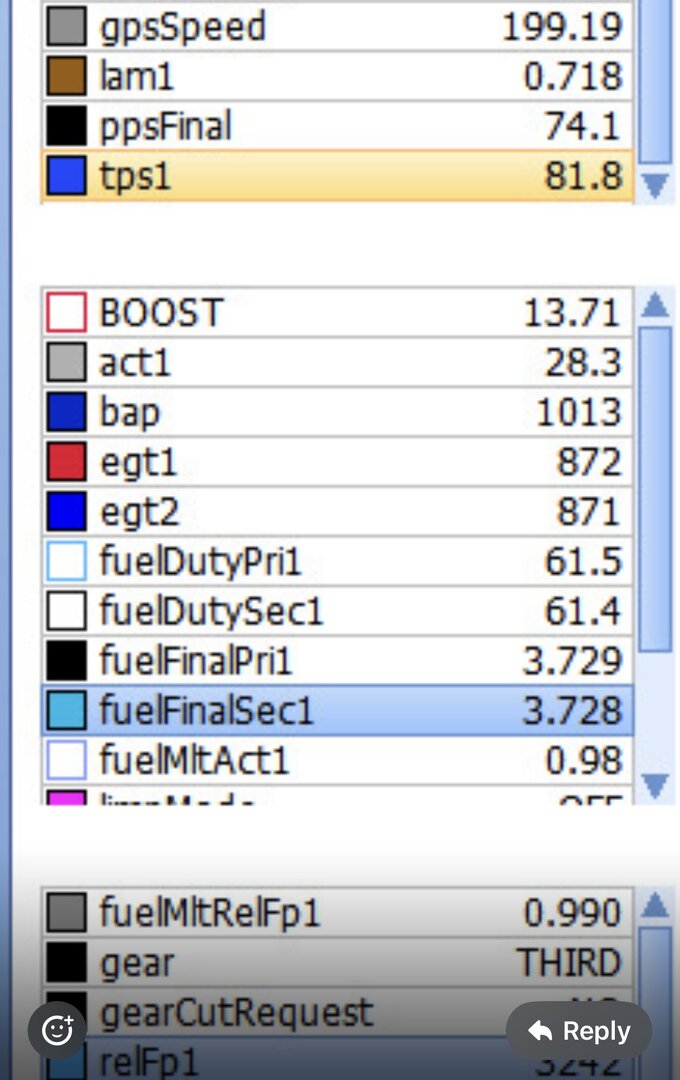Click the black fuelFinalPri1 color swatch
This screenshot has height=1080, width=680.
coord(67,660)
